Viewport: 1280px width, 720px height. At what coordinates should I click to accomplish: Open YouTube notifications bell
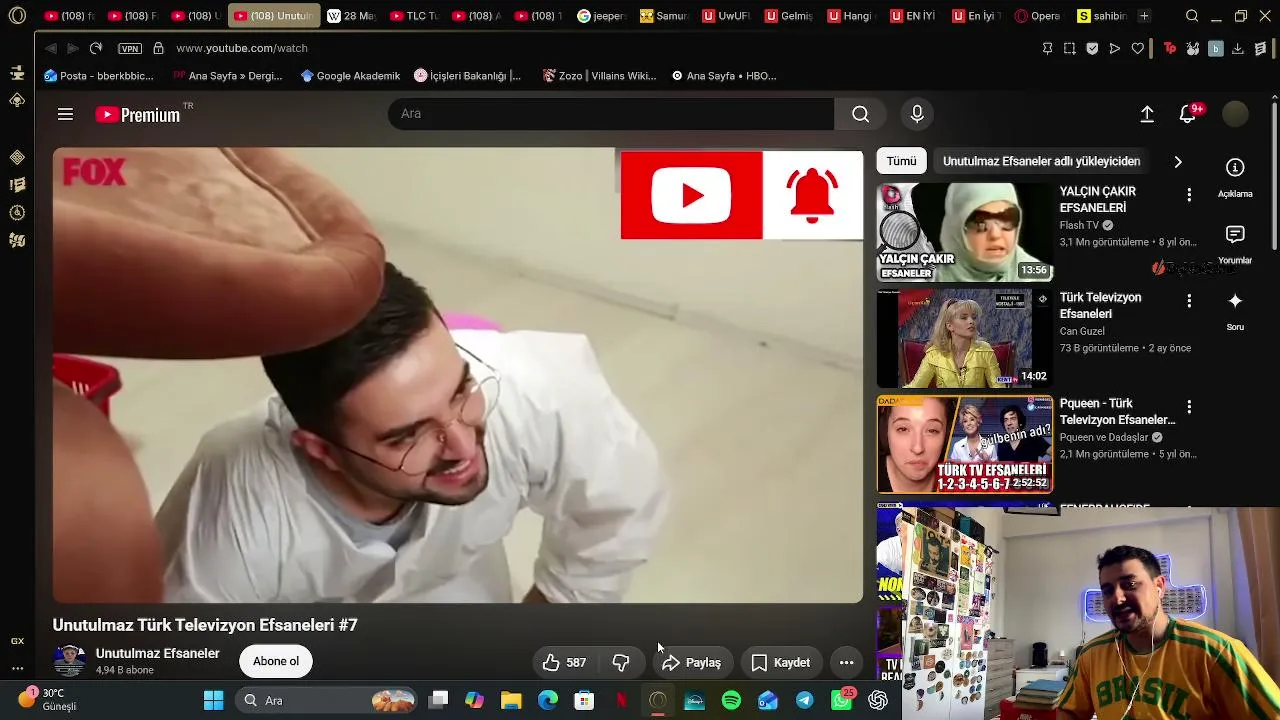[1188, 114]
